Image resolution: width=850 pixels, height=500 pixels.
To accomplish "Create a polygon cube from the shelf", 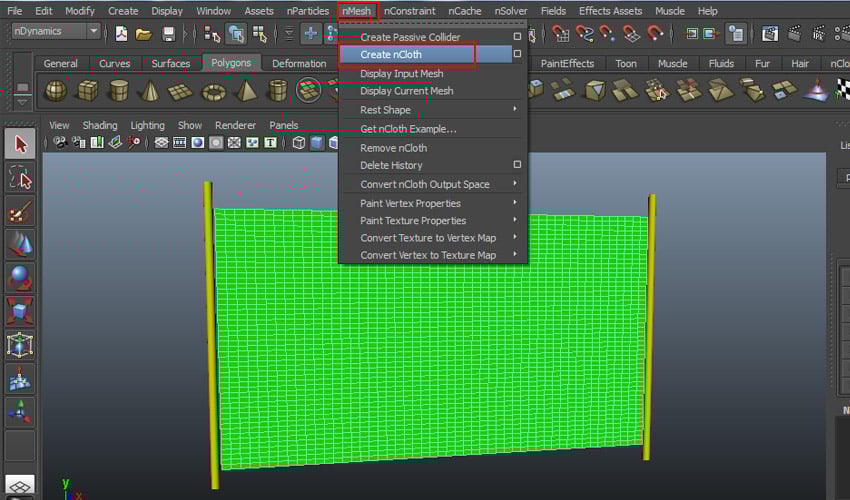I will coord(88,91).
